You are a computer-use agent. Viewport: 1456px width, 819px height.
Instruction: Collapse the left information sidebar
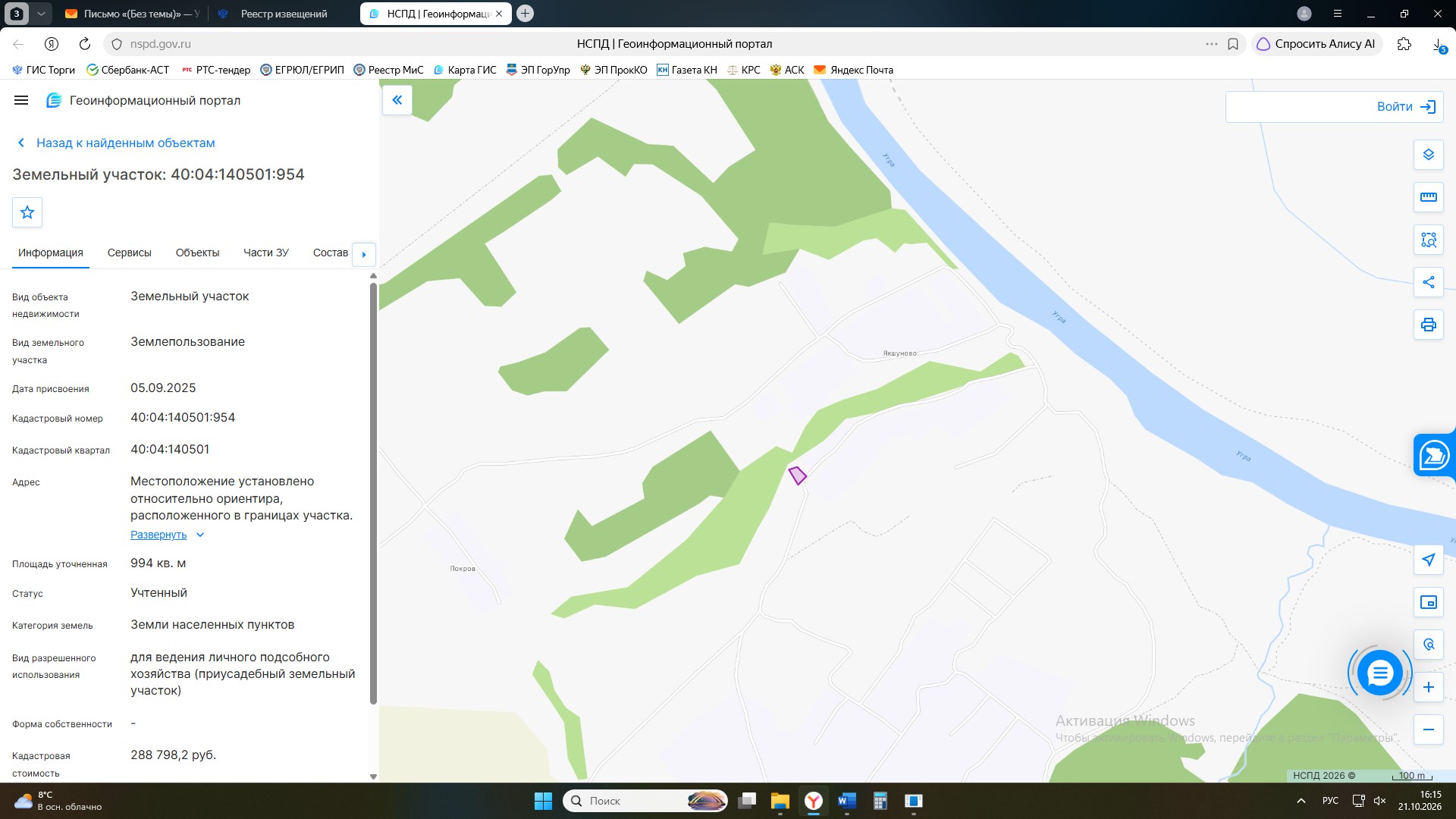(397, 100)
